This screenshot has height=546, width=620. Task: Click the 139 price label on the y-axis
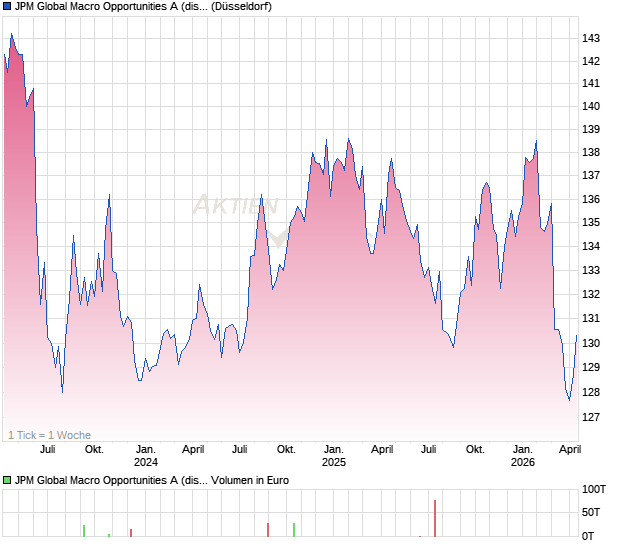click(590, 129)
